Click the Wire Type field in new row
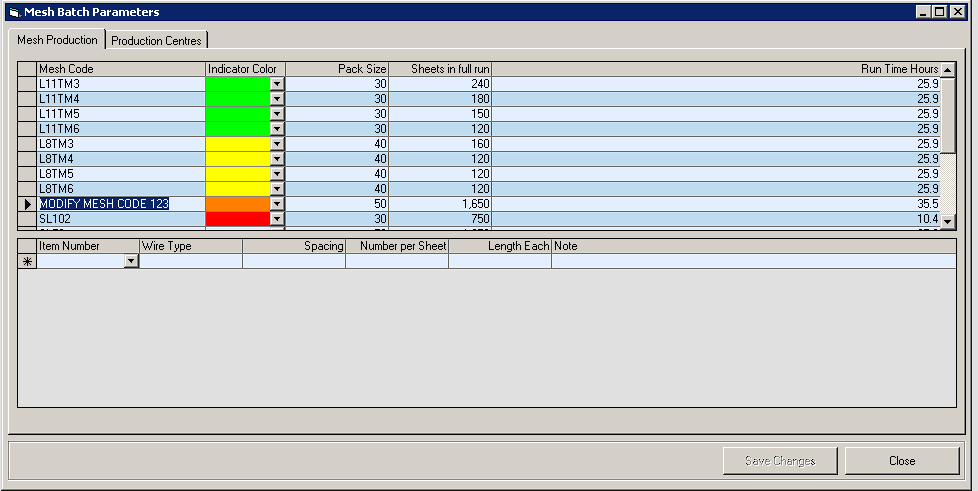The width and height of the screenshot is (978, 491). [x=191, y=261]
